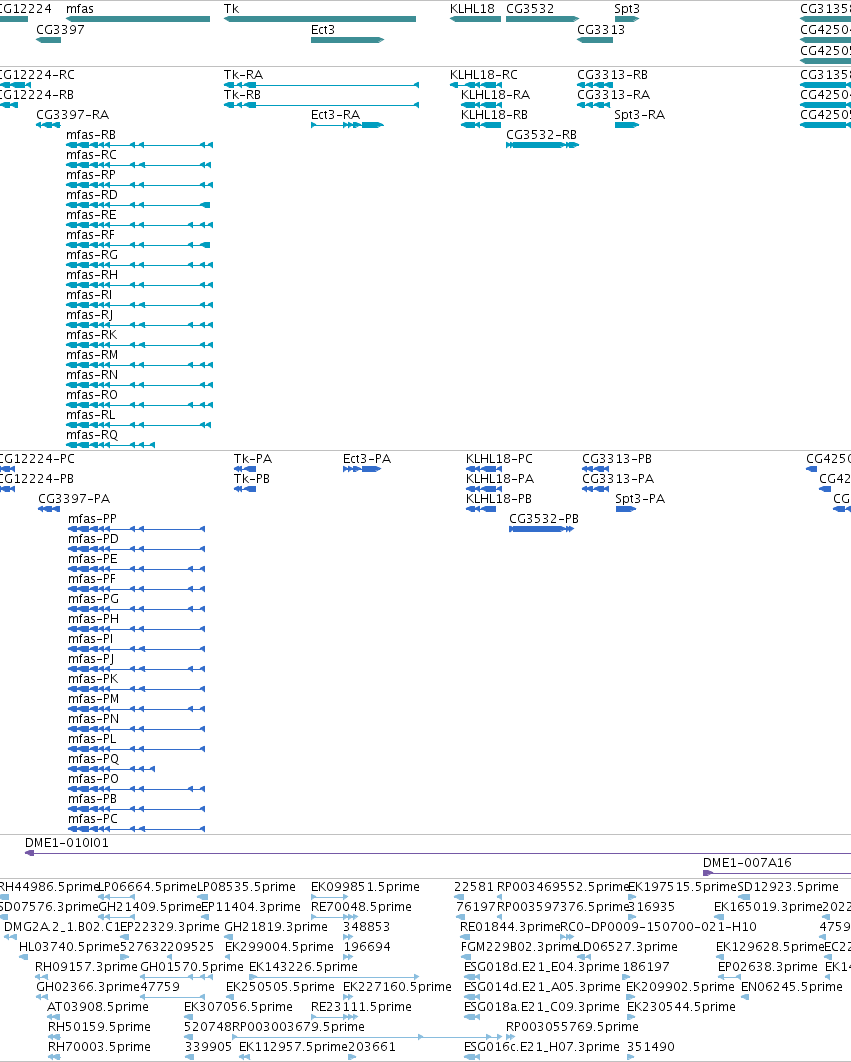
Task: Select the EK112957.5prime EST label
Action: pyautogui.click(x=293, y=1046)
